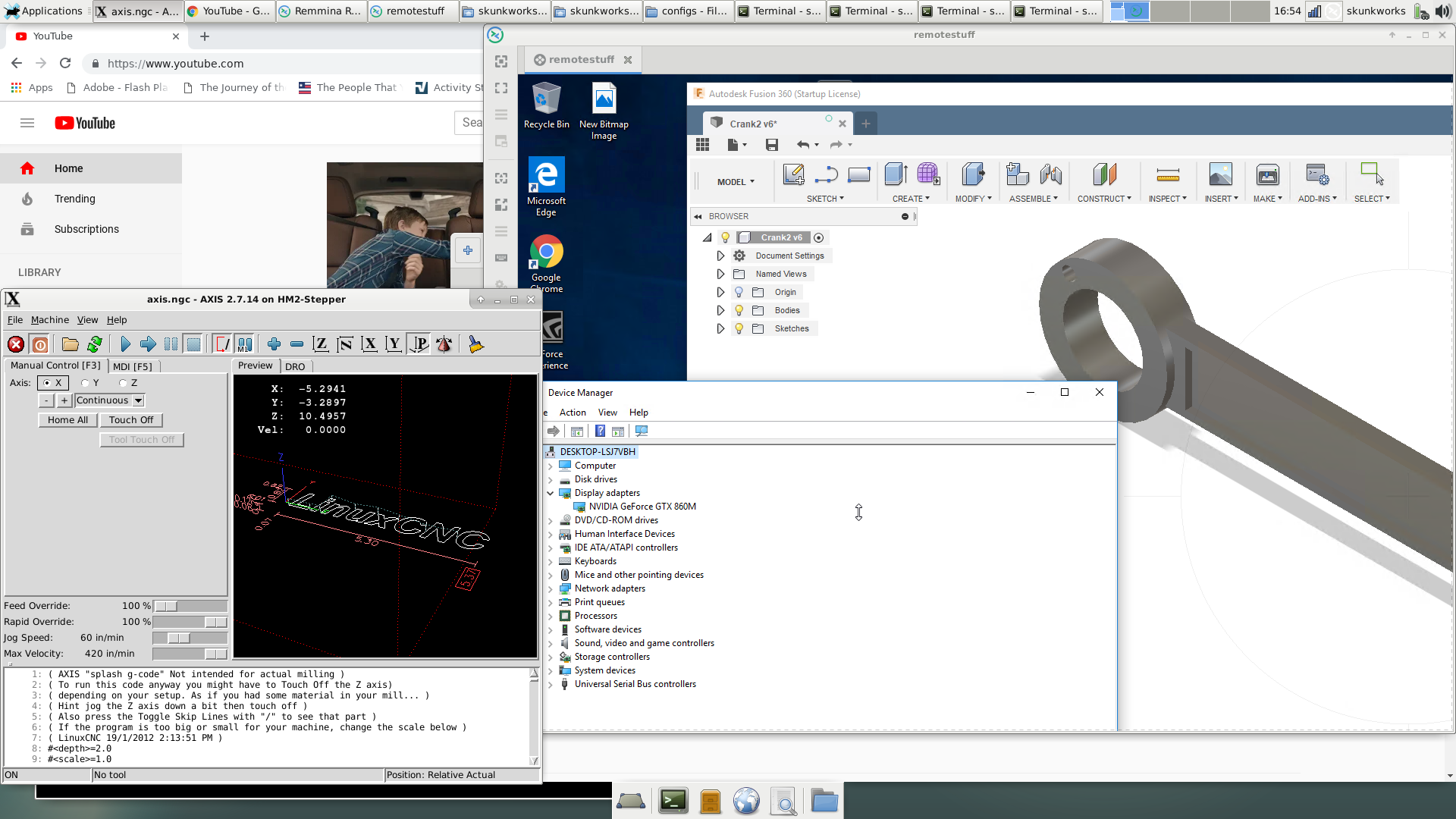
Task: Toggle optional pause M1 in AXIS
Action: (244, 344)
